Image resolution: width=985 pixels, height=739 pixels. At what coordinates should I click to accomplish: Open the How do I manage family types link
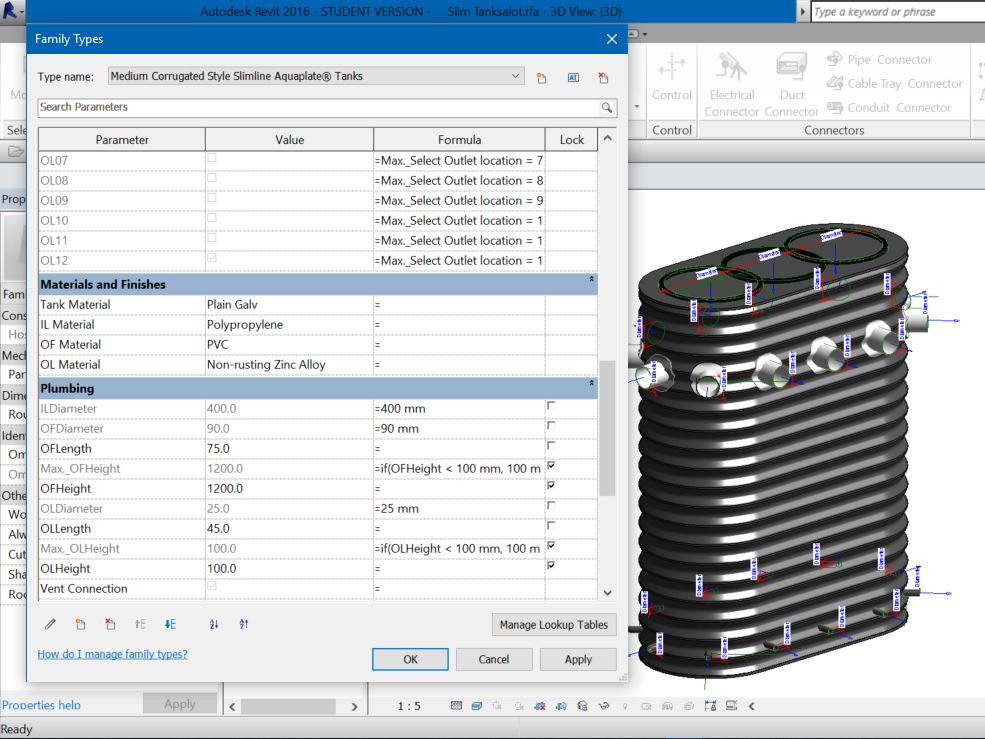click(x=112, y=654)
